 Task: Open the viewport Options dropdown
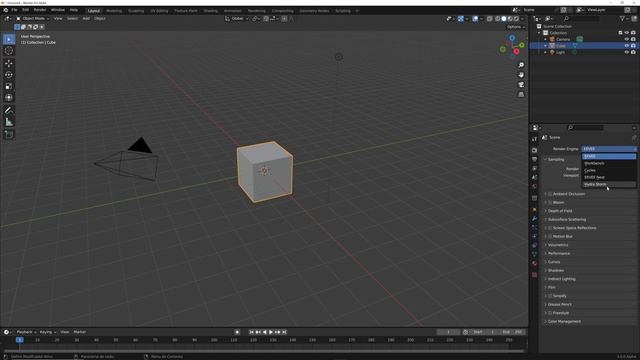[x=516, y=27]
